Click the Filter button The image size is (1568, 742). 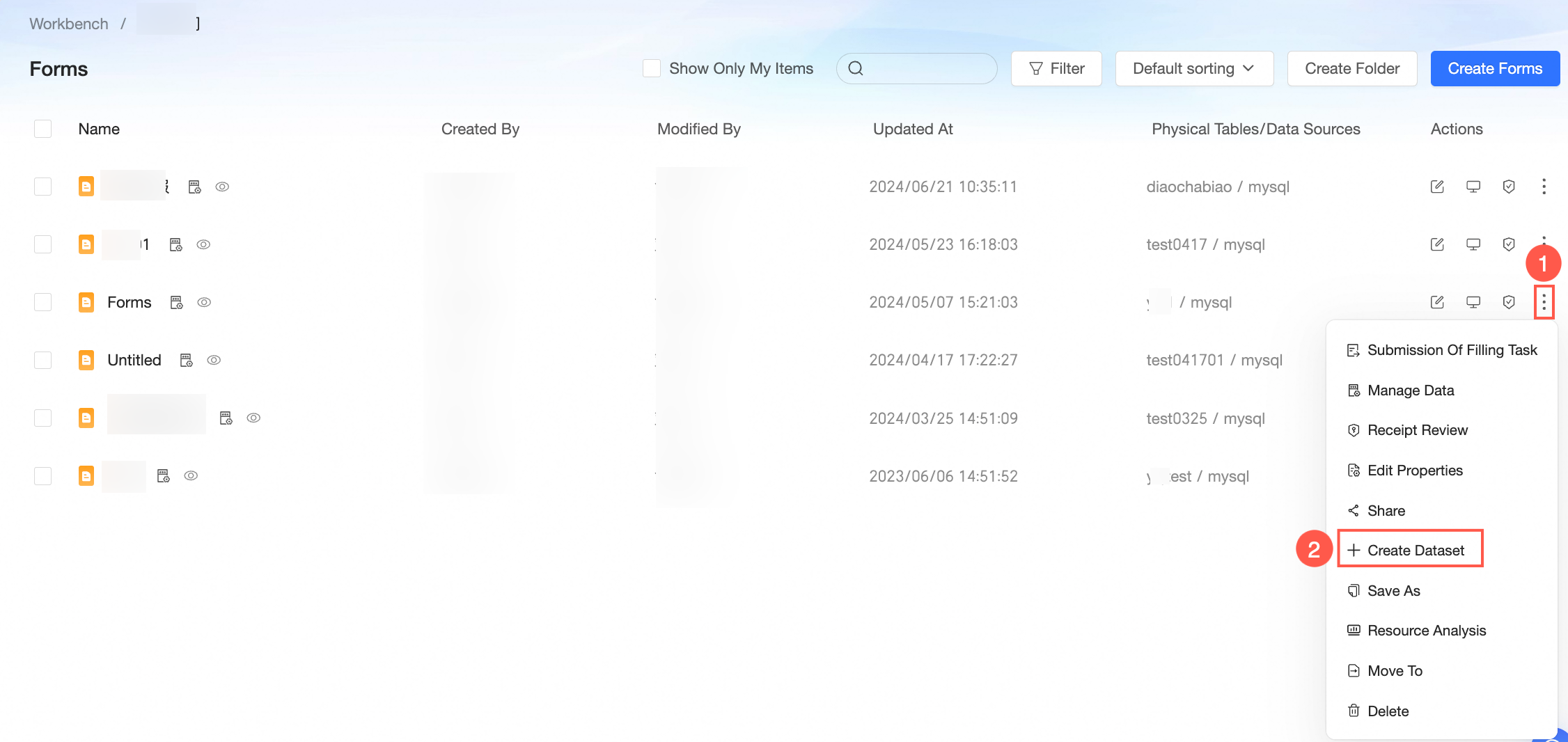pos(1056,68)
